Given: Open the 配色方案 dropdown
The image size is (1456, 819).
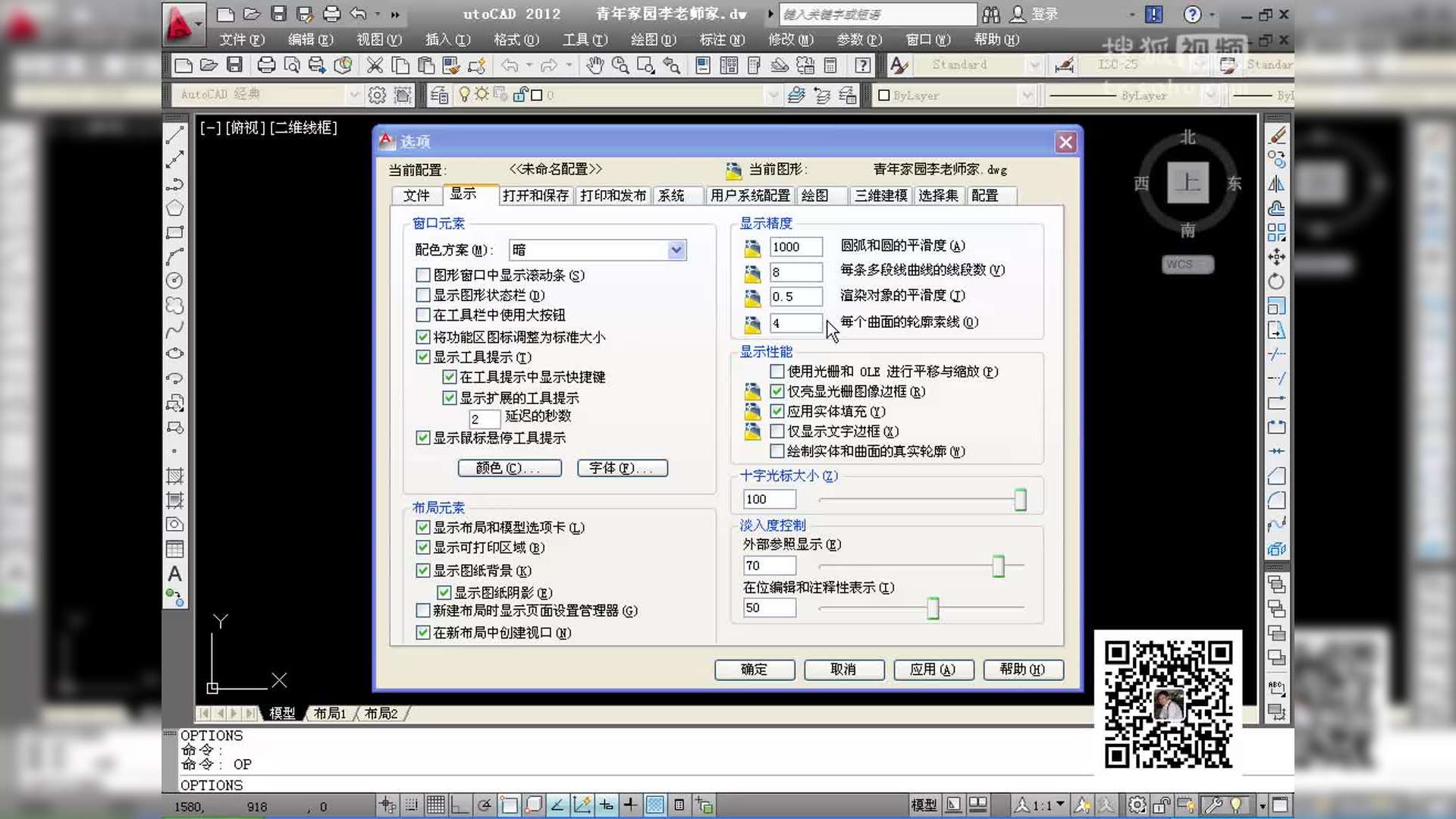Looking at the screenshot, I should click(x=675, y=249).
